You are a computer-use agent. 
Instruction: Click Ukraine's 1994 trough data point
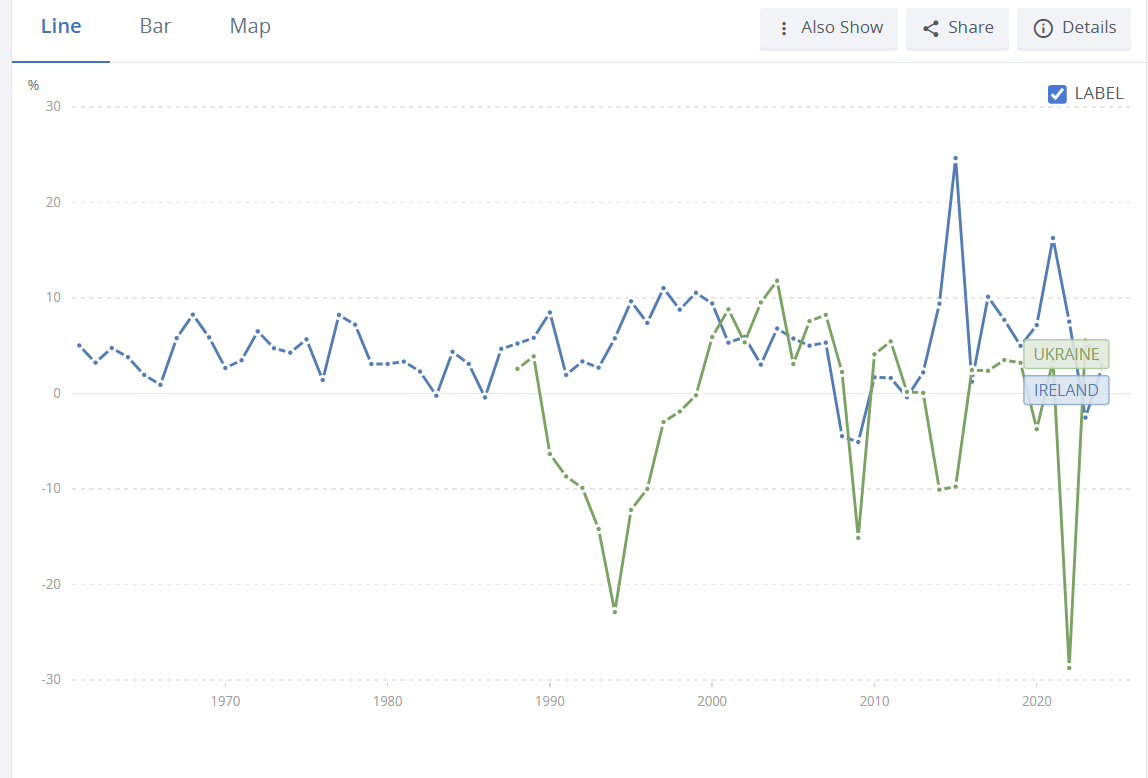click(x=614, y=611)
